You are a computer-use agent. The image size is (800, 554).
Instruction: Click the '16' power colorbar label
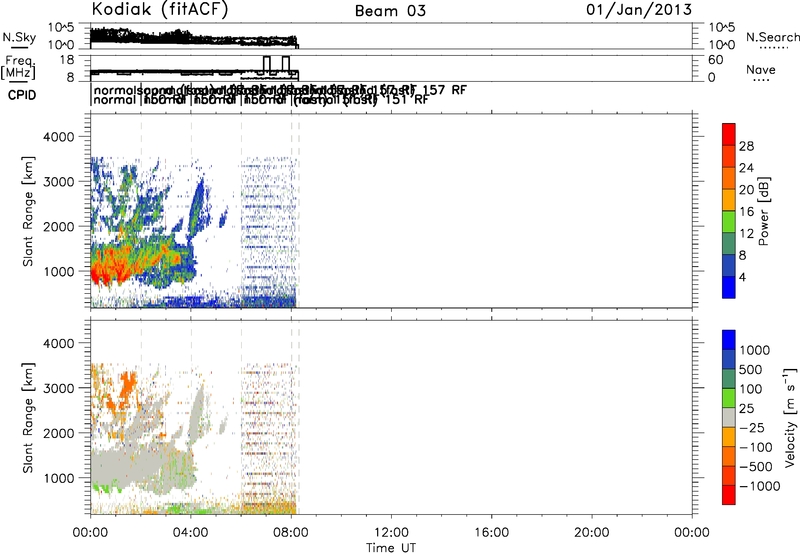click(x=746, y=212)
